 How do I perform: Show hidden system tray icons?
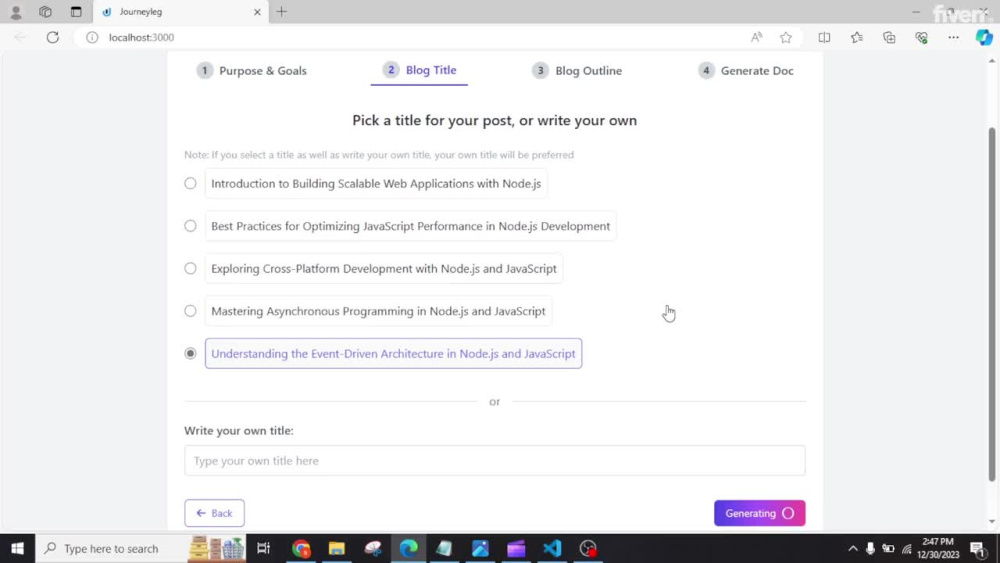tap(853, 548)
